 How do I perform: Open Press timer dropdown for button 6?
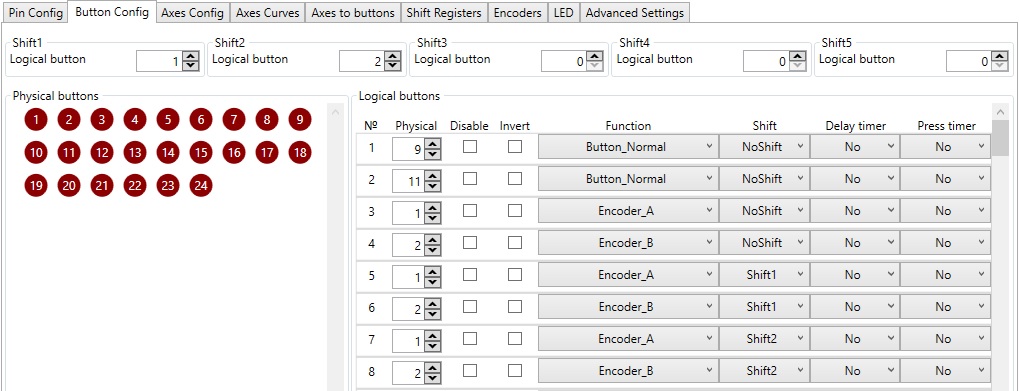click(x=945, y=307)
